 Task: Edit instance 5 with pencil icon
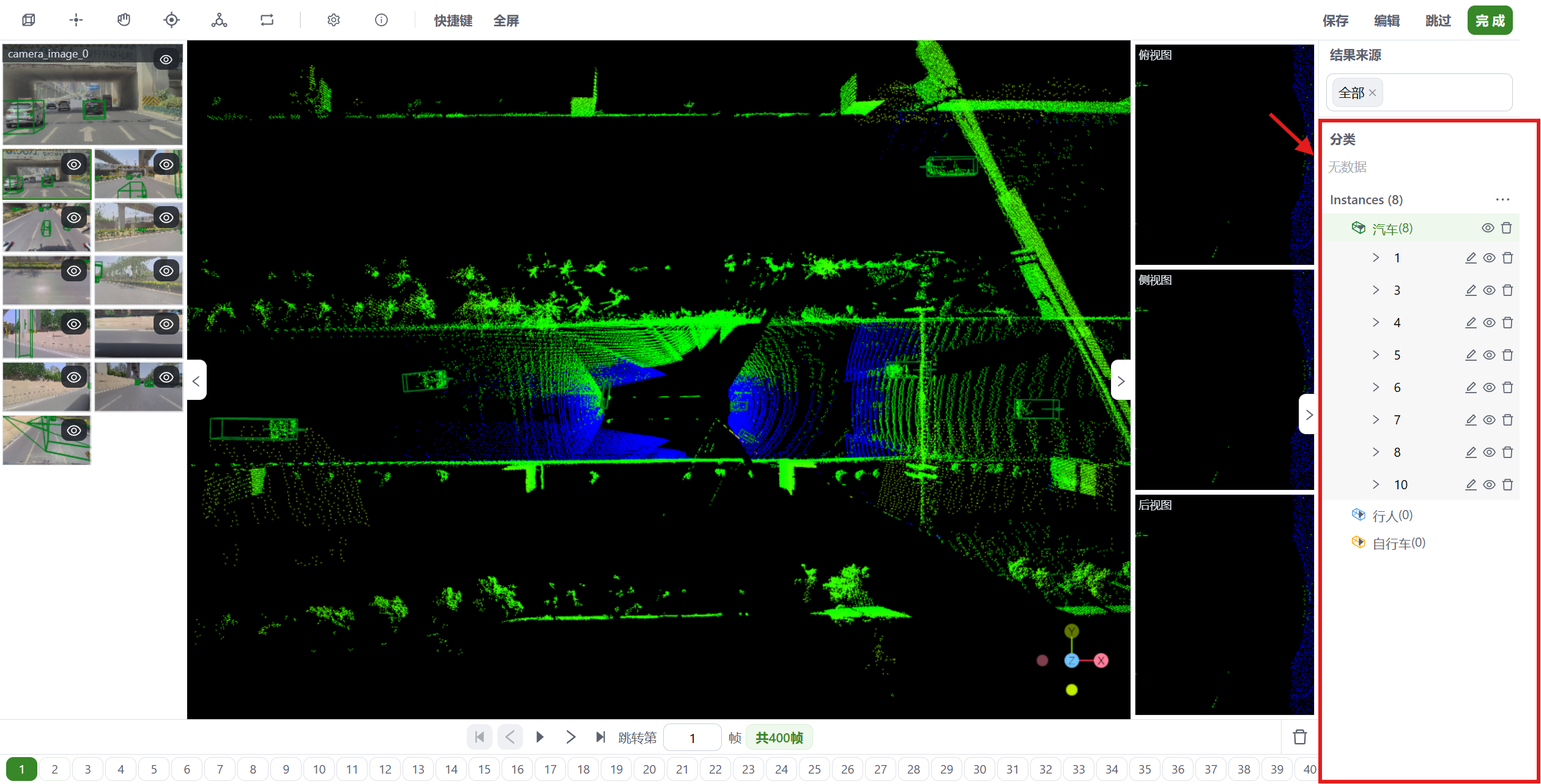(1471, 355)
